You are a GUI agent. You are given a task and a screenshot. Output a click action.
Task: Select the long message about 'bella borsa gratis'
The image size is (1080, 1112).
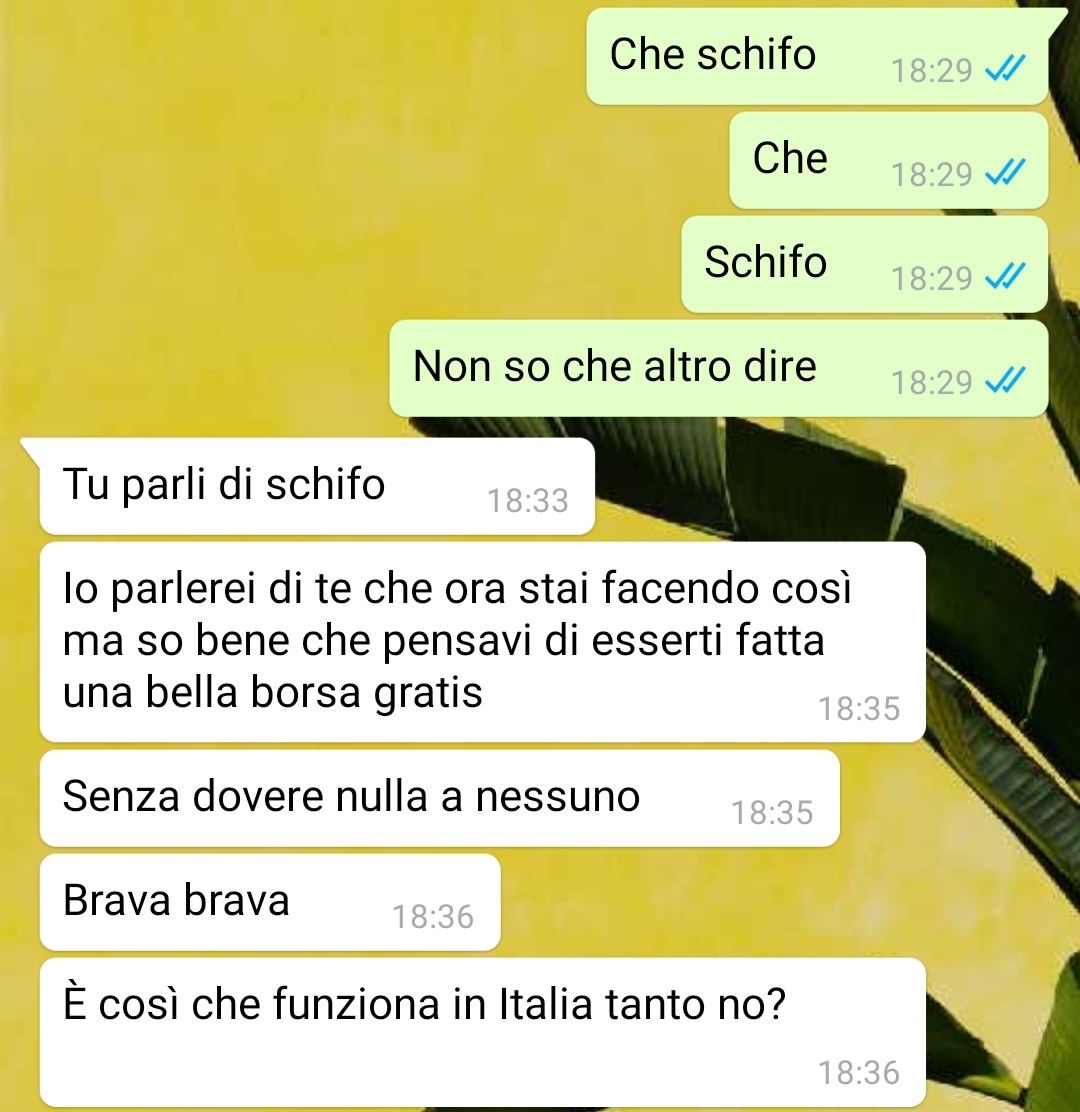pos(483,643)
